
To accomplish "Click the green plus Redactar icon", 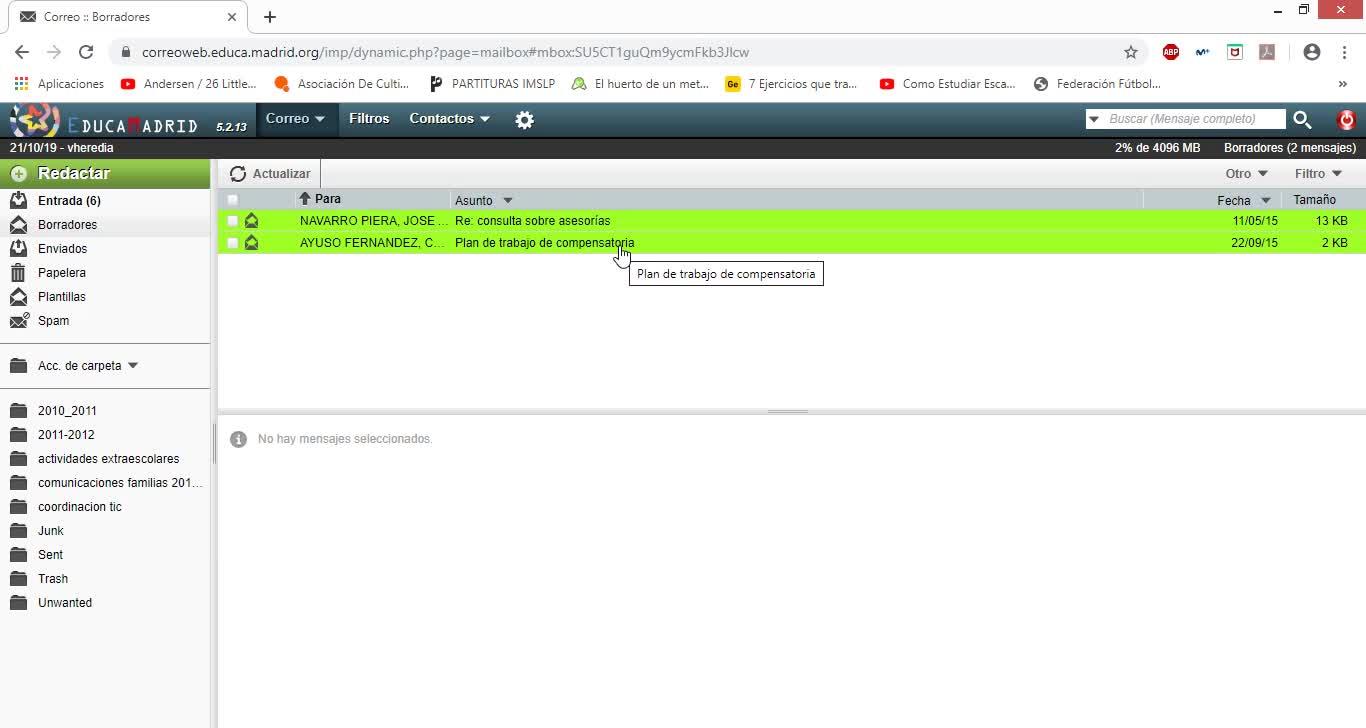I will 18,174.
